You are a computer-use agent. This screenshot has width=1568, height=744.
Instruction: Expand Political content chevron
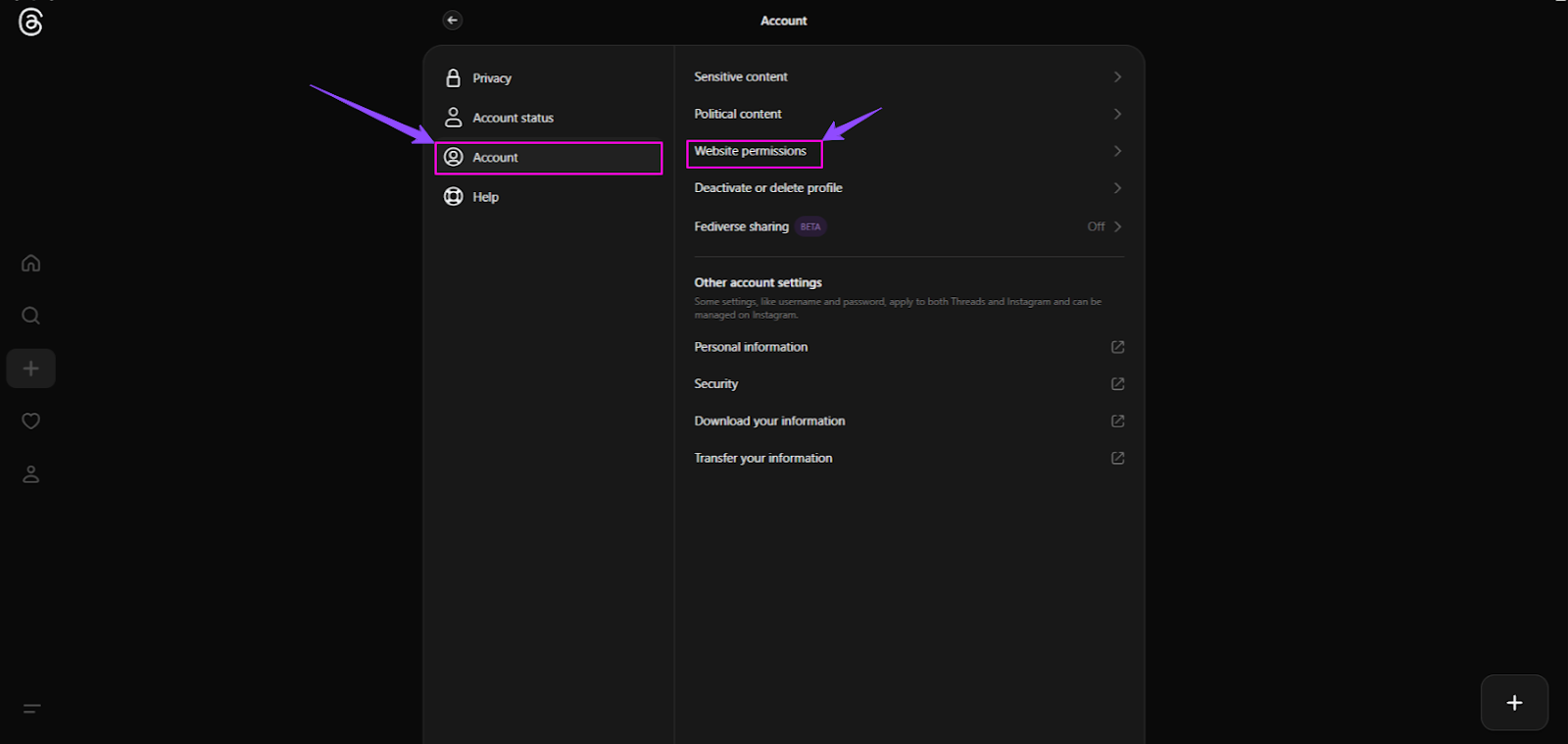tap(1117, 114)
